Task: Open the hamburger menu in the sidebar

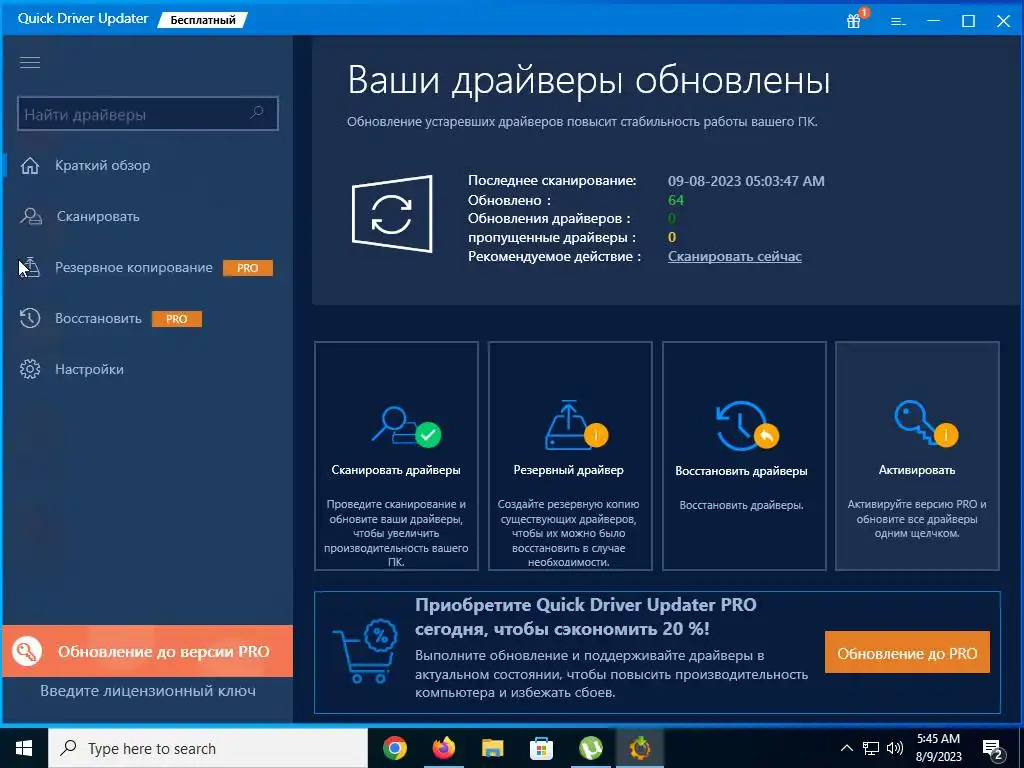Action: tap(30, 62)
